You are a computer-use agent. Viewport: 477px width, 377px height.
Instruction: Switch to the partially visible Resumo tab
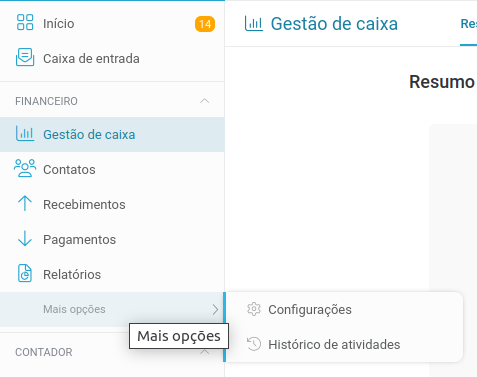coord(468,23)
